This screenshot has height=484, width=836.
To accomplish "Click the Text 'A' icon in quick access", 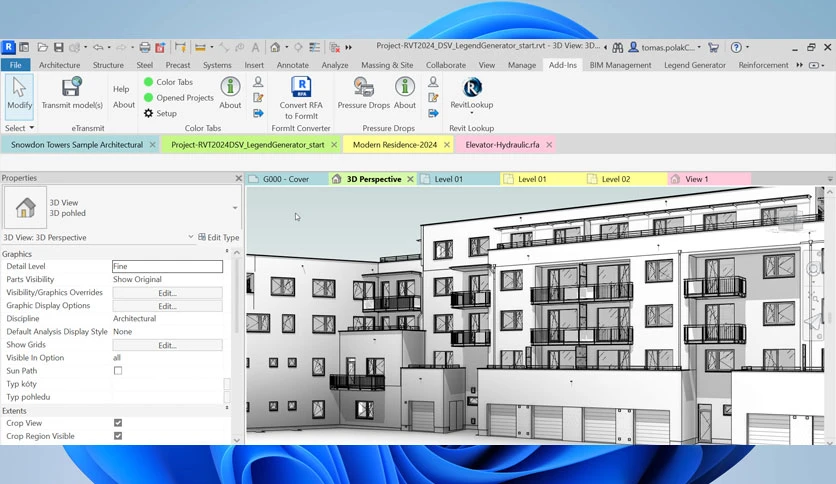I will (x=255, y=47).
